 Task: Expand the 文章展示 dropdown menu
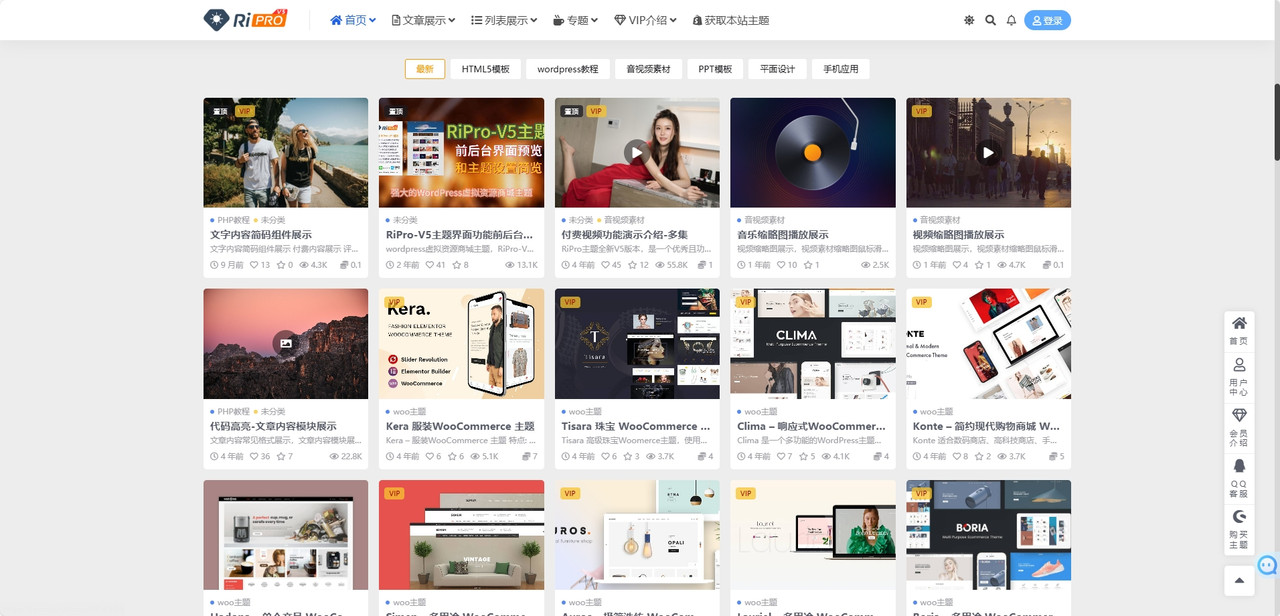(423, 20)
